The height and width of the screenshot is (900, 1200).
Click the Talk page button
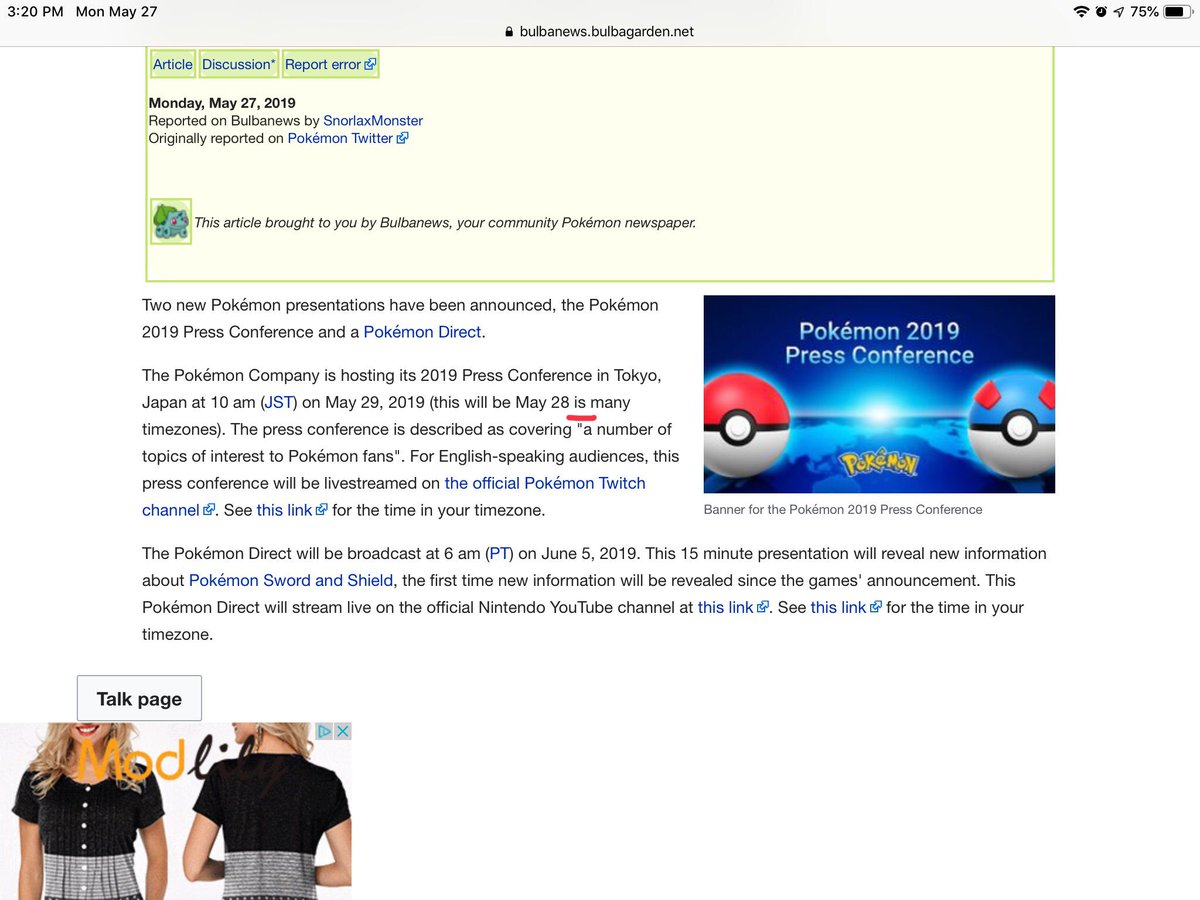[x=139, y=699]
